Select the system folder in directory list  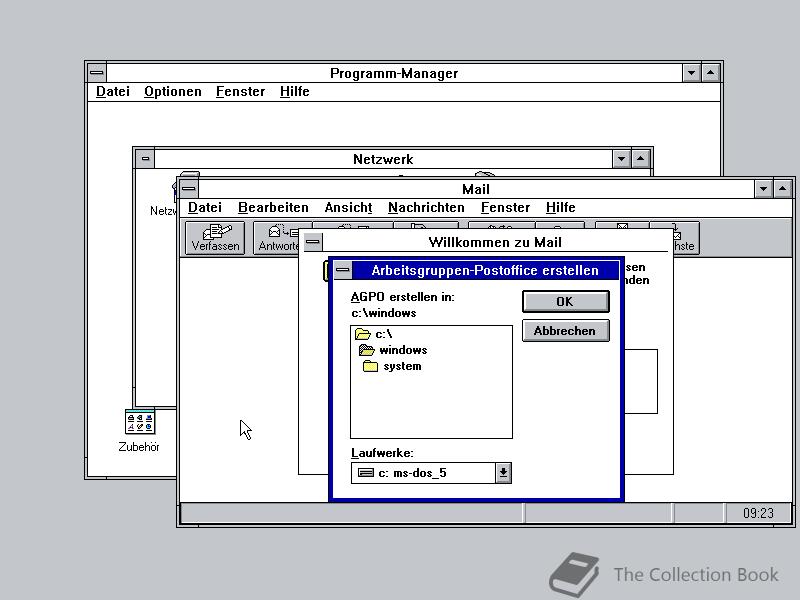392,366
